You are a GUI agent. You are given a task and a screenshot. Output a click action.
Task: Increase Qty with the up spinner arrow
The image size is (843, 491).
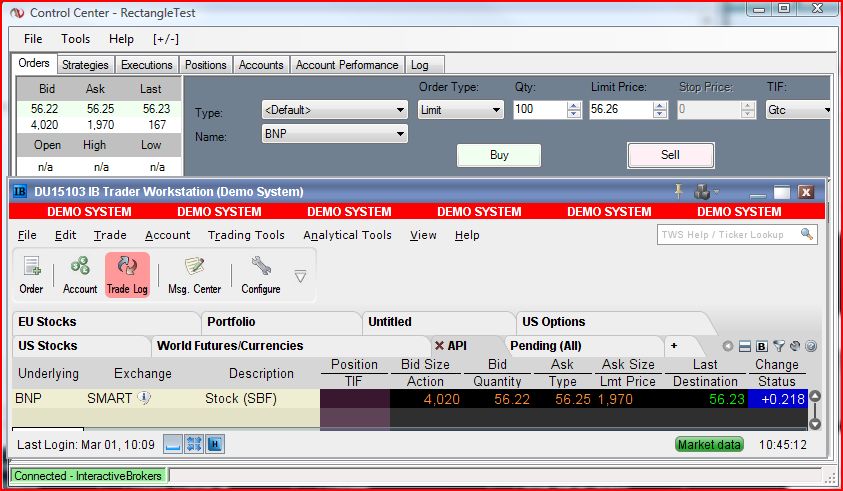(574, 106)
